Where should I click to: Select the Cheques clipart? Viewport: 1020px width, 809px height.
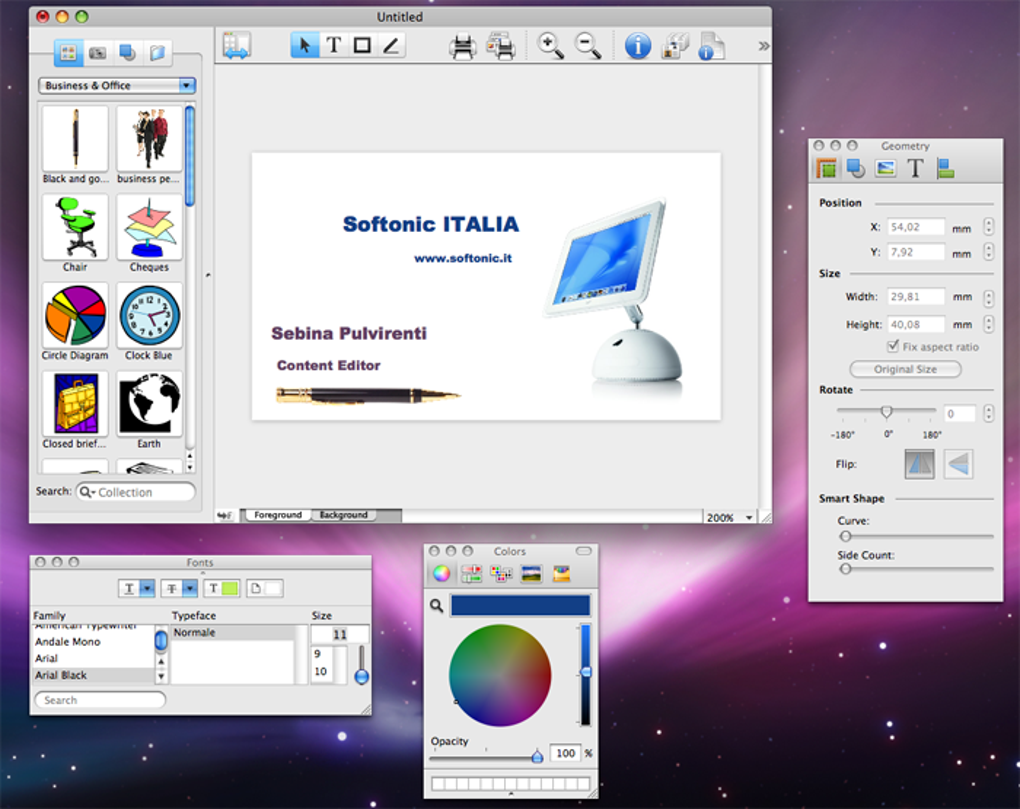click(x=150, y=227)
